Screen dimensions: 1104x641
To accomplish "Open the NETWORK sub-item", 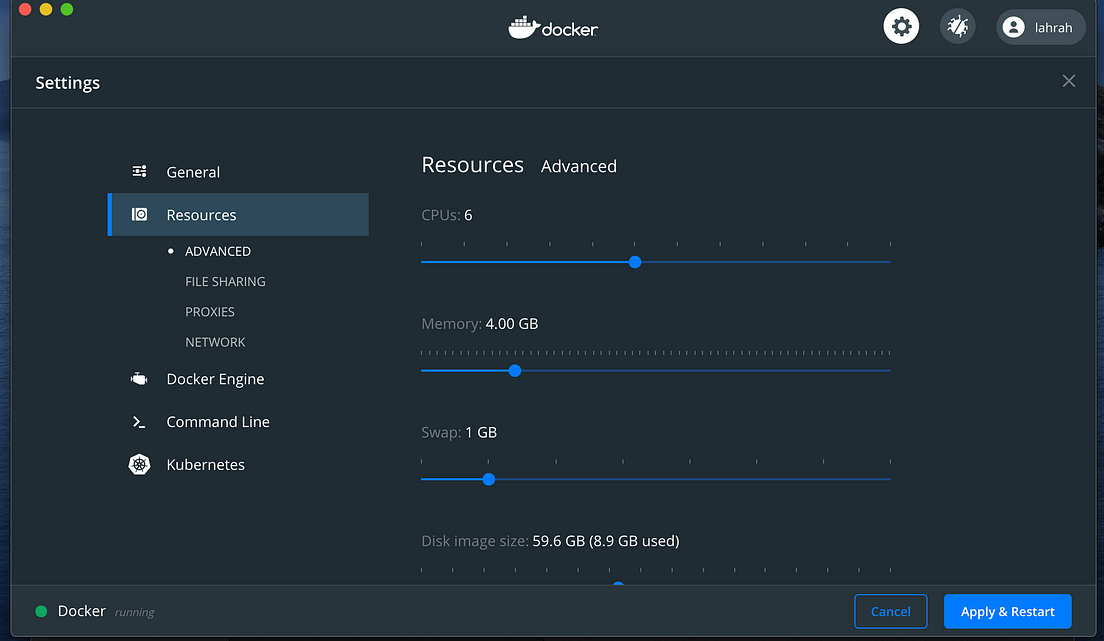I will 215,342.
